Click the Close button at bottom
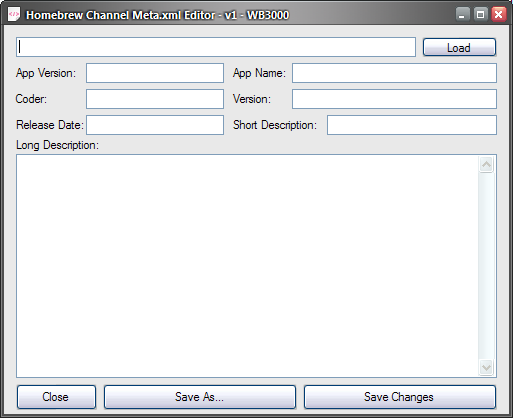513x418 pixels. click(56, 397)
